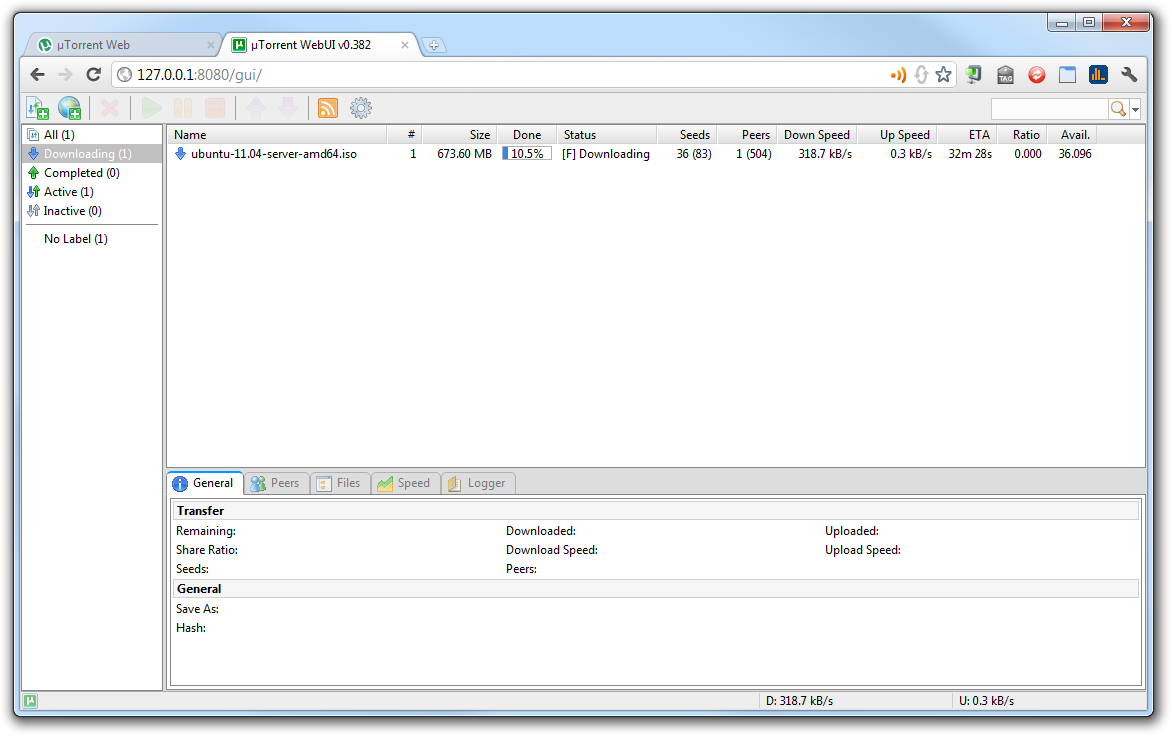Open the Speed tab
1172x736 pixels.
404,483
